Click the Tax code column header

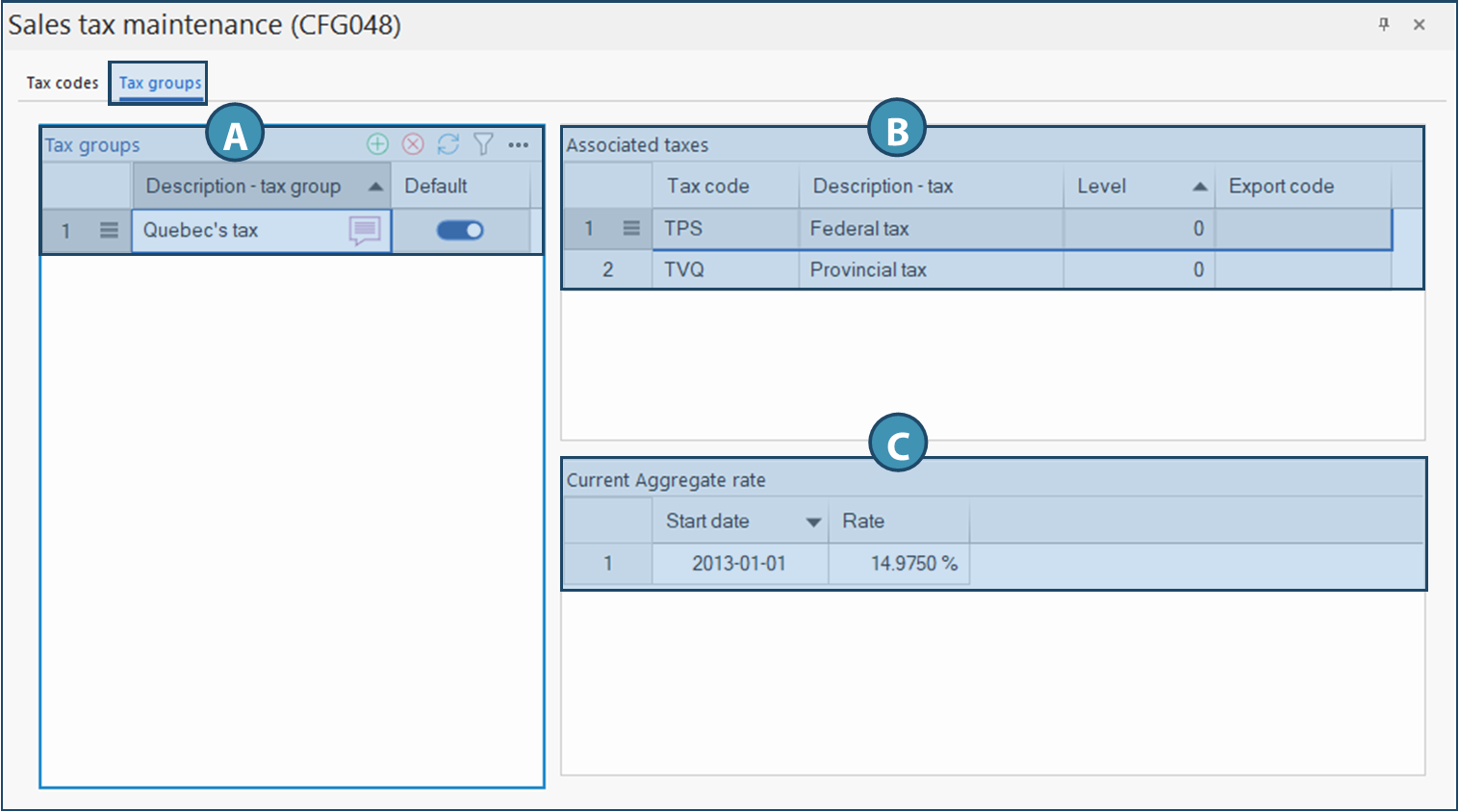(x=708, y=187)
